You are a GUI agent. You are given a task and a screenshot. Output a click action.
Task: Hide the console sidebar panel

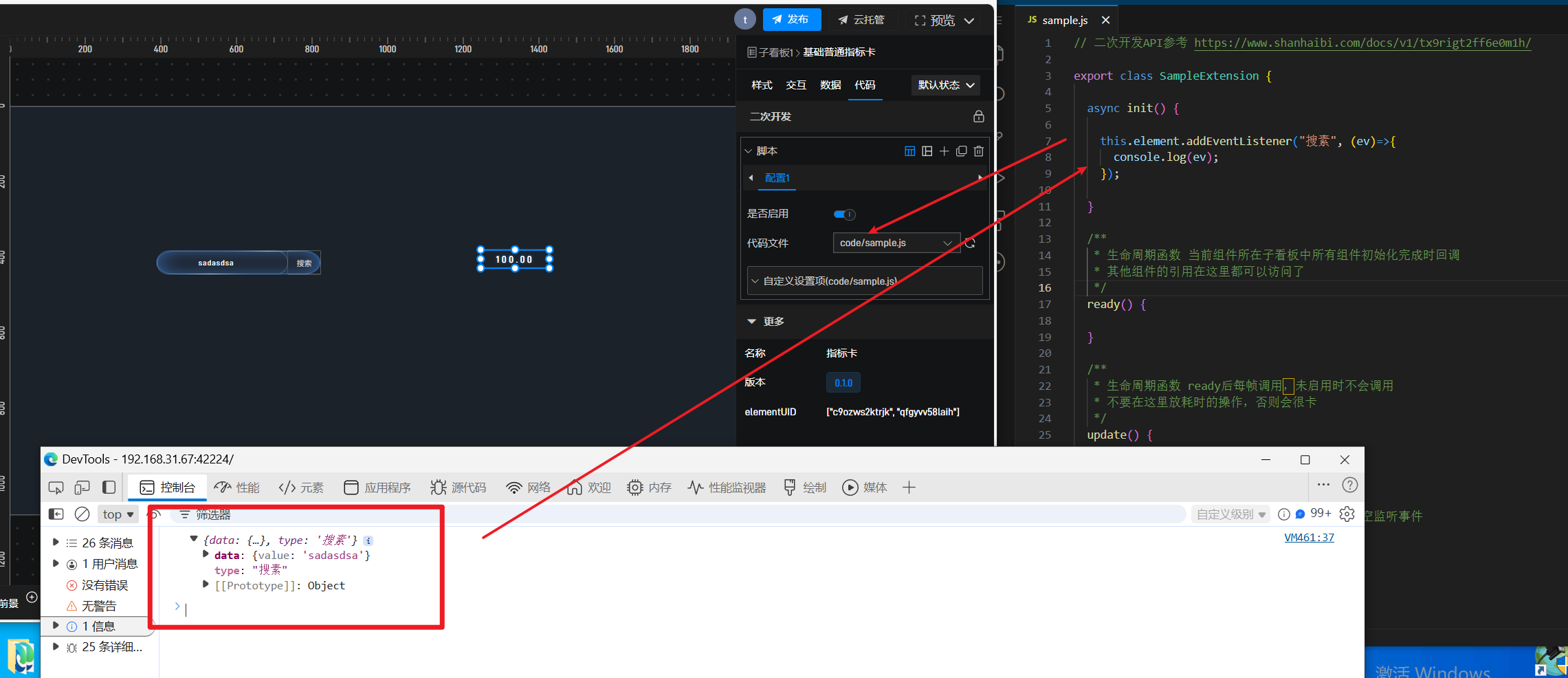(56, 514)
